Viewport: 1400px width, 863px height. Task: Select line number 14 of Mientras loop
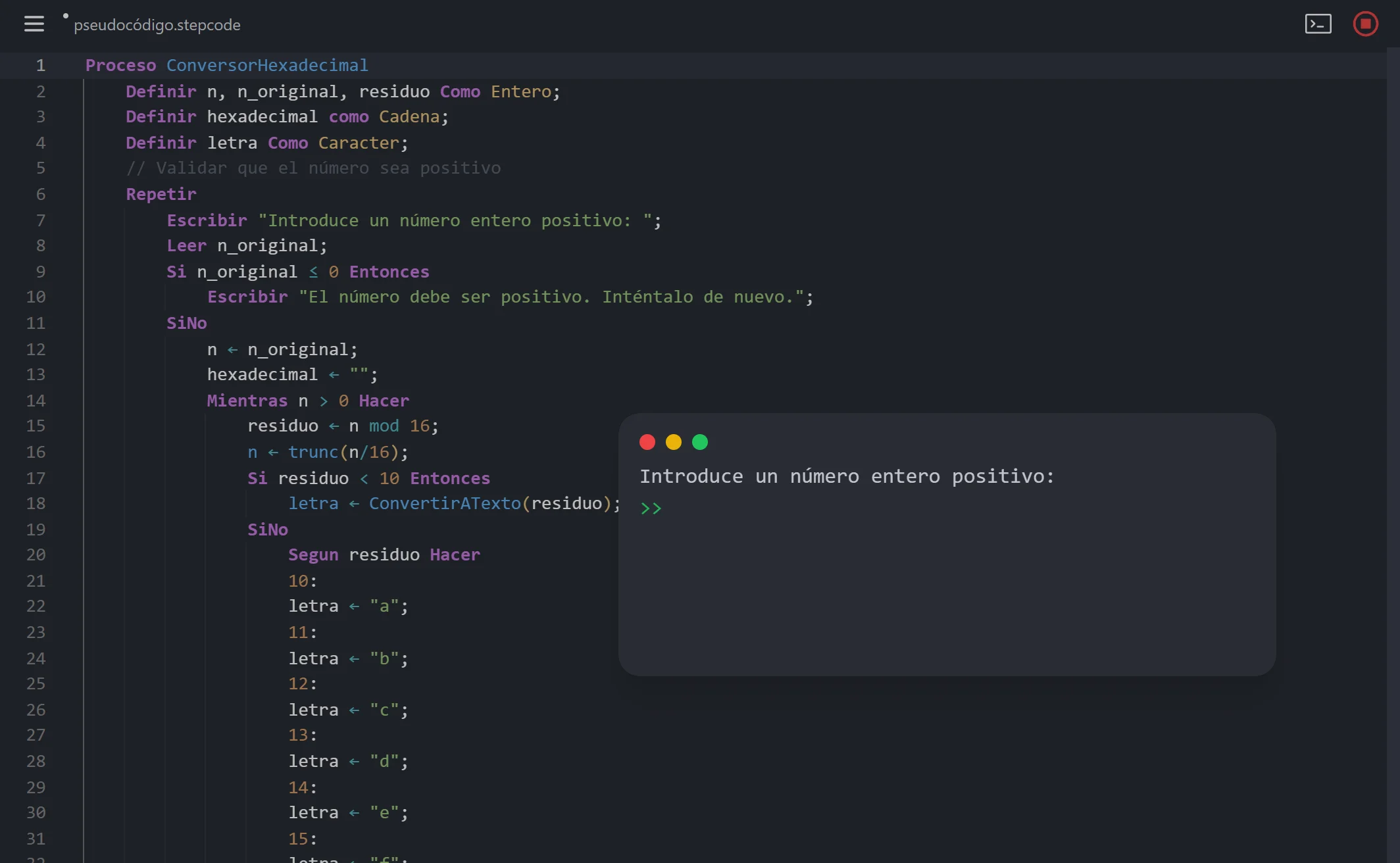(37, 401)
